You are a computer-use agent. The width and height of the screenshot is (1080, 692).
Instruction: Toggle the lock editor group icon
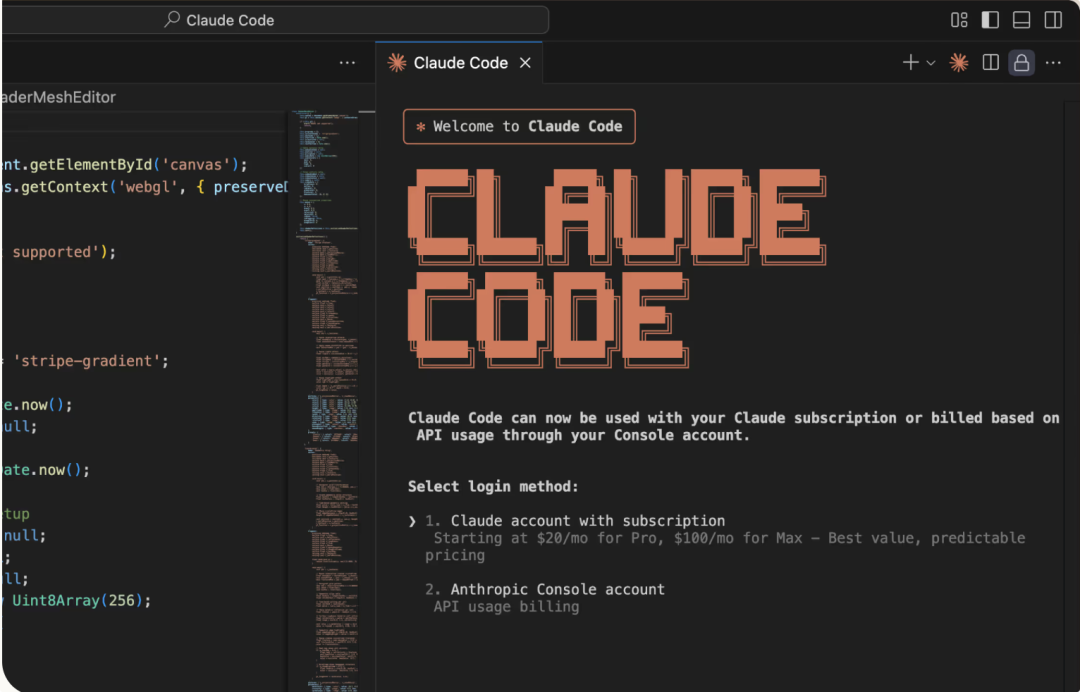[x=1021, y=63]
